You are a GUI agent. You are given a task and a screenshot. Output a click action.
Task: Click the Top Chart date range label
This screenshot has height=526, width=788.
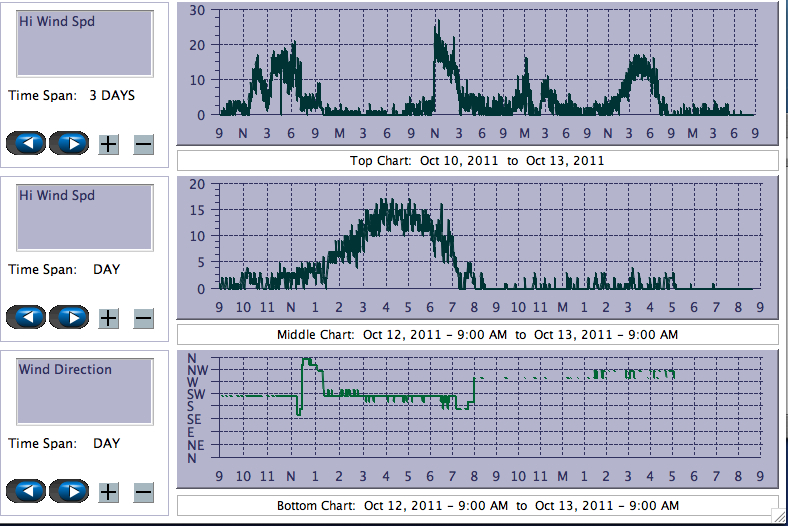click(x=477, y=160)
